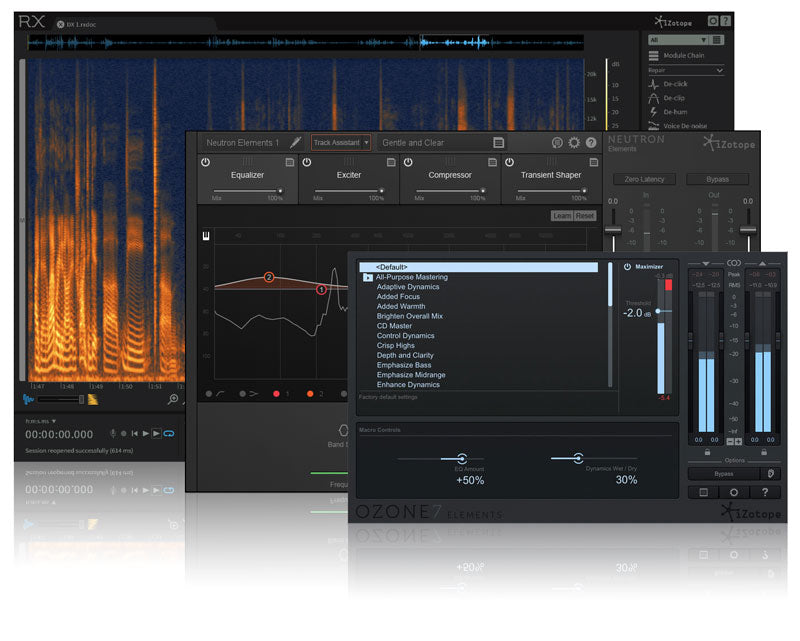
Task: Click Ozone Bypass button
Action: tap(724, 474)
